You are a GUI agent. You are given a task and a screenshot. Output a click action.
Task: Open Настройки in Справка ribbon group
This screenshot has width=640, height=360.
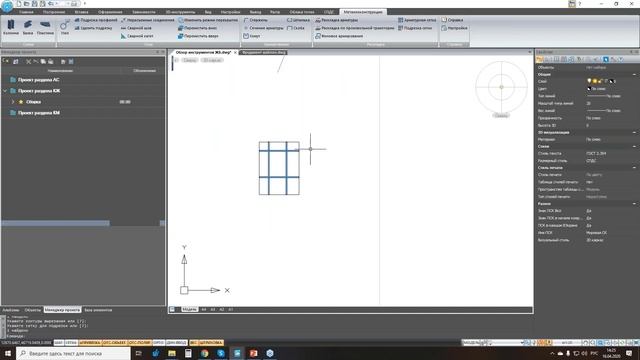pyautogui.click(x=454, y=28)
